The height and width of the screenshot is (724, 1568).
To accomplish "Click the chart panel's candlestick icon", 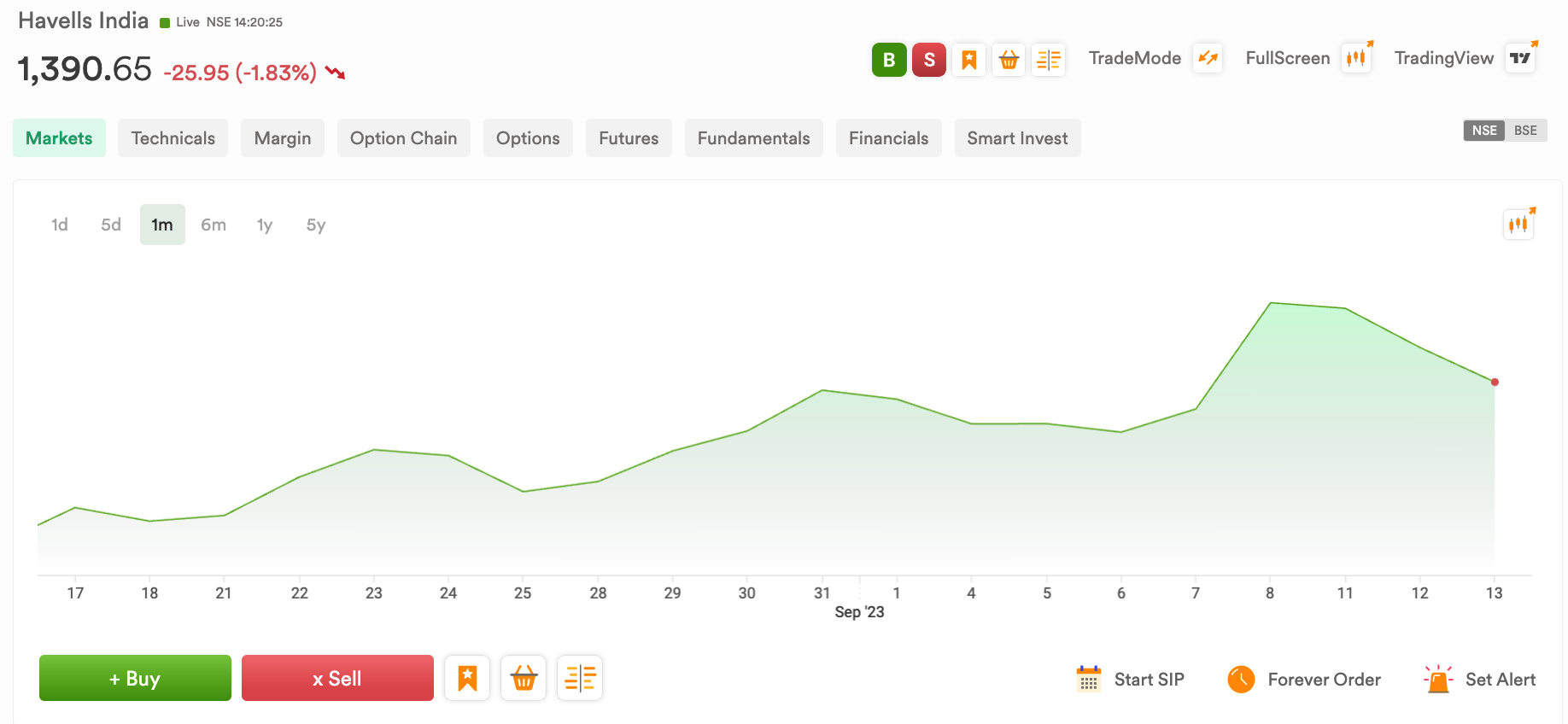I will click(1518, 225).
